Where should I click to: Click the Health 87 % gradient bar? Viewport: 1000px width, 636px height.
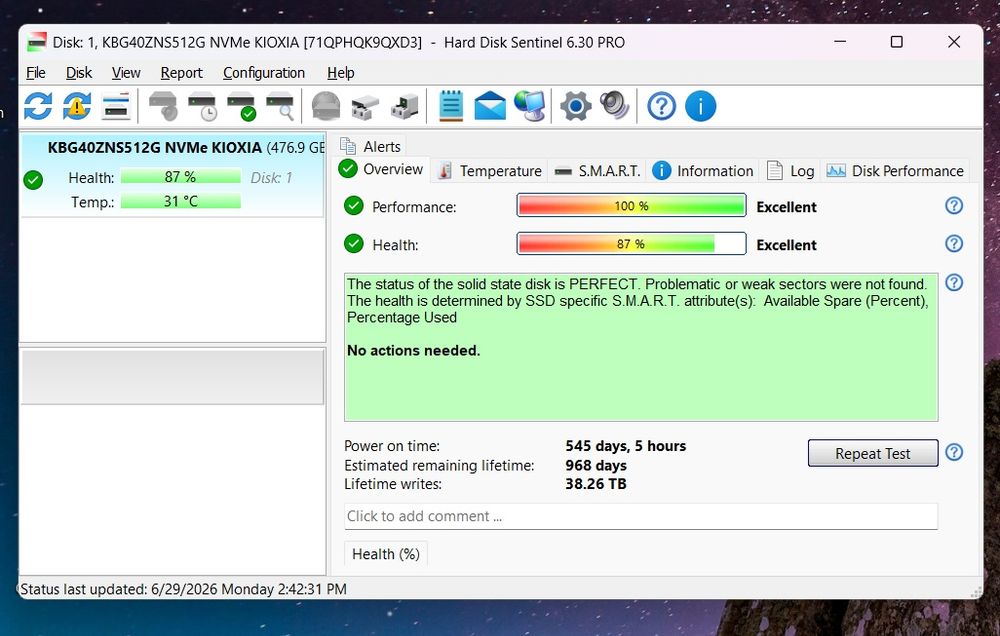(631, 244)
